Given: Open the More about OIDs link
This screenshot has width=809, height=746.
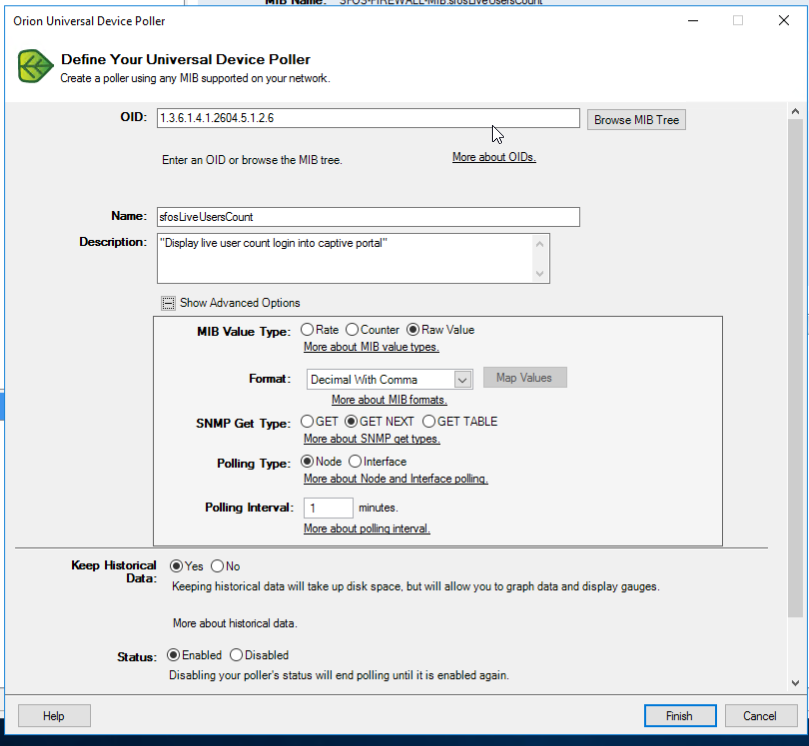Looking at the screenshot, I should point(494,157).
